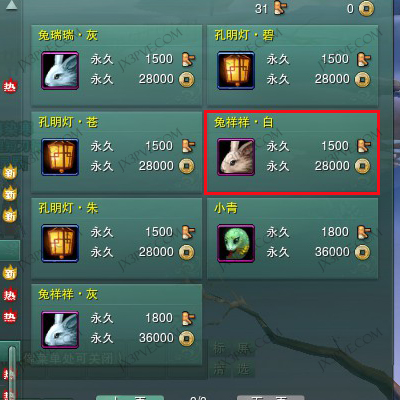The height and width of the screenshot is (400, 400).
Task: Select the 兔瑞瑞·灰 gray rabbit icon
Action: click(60, 71)
